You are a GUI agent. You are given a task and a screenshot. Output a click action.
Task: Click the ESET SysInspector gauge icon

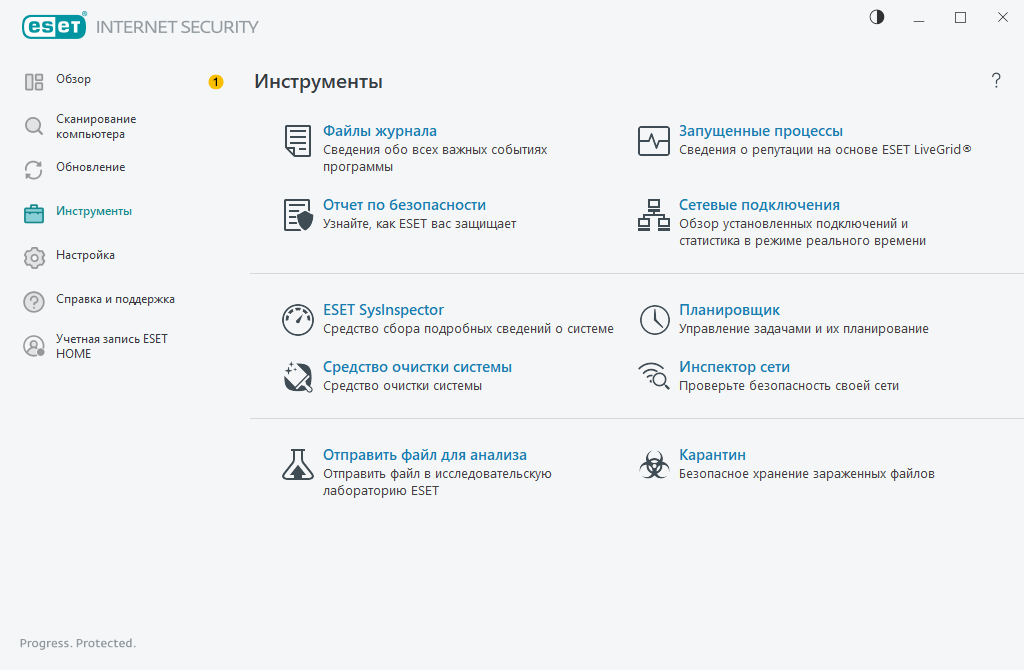(x=298, y=320)
